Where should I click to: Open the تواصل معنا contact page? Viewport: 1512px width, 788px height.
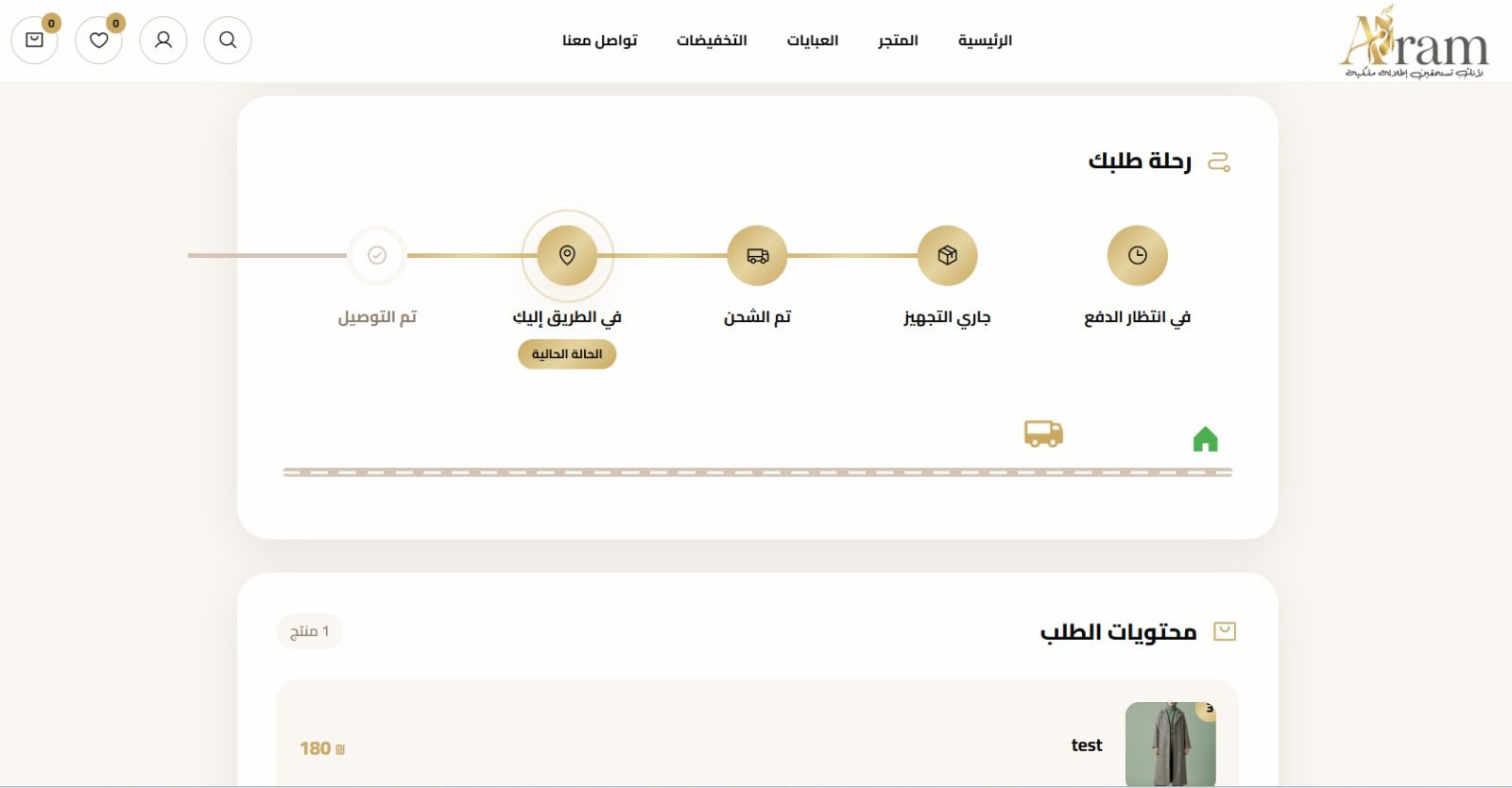click(x=600, y=41)
